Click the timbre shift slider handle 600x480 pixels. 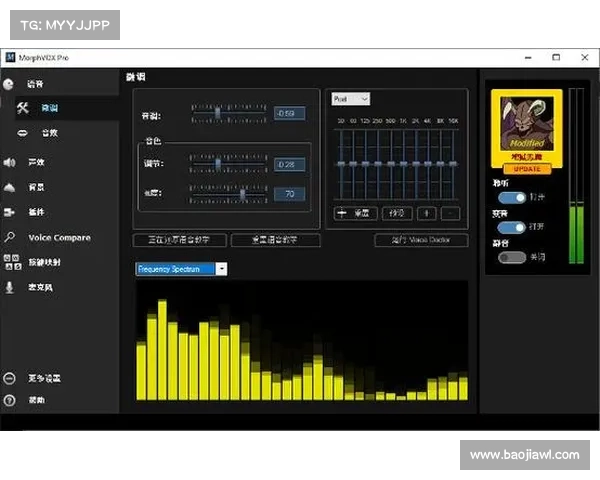(x=218, y=164)
